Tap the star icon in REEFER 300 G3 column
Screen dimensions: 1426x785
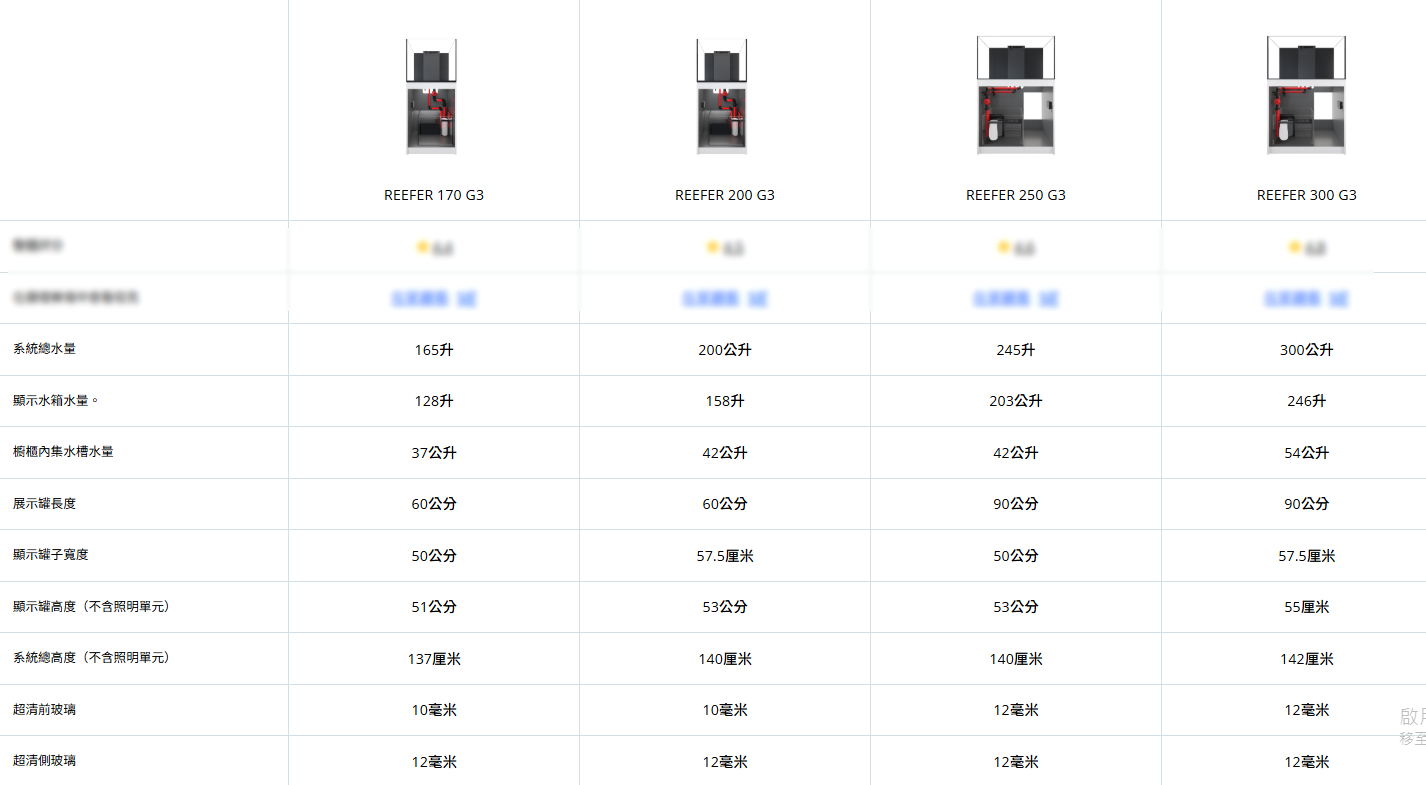point(1295,247)
